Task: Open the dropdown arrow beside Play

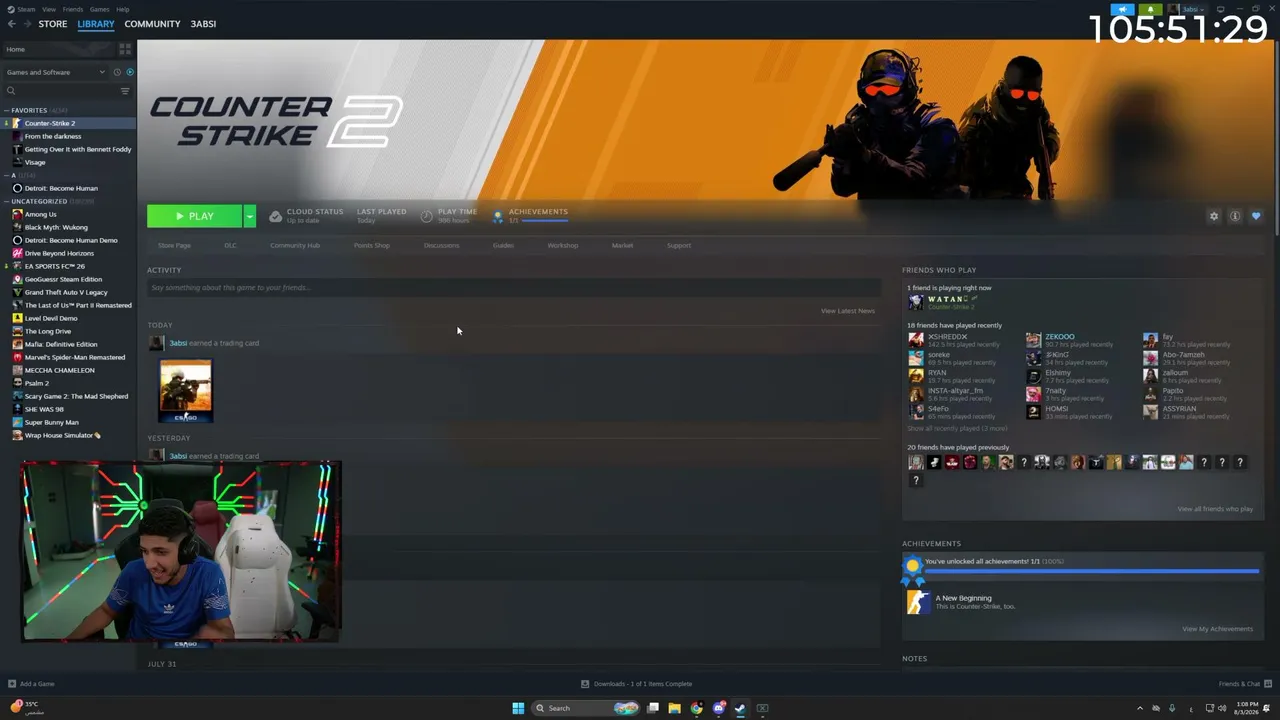Action: point(249,216)
